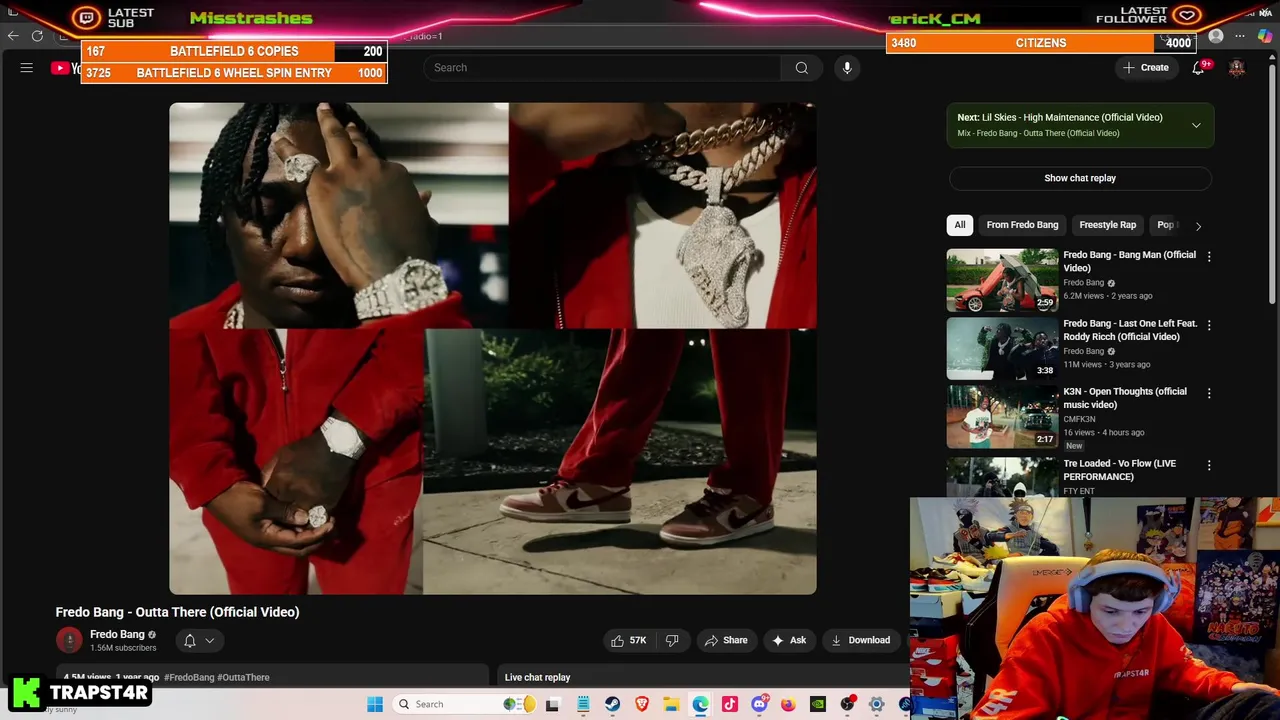Screen dimensions: 1280x720
Task: Reload the page with the refresh icon
Action: pyautogui.click(x=37, y=36)
